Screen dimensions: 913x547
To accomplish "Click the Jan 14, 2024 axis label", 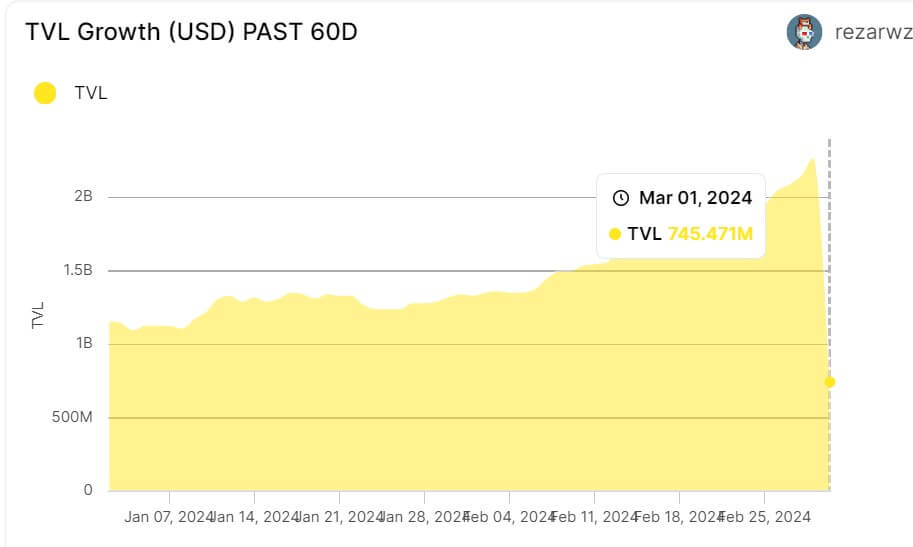I will pyautogui.click(x=256, y=517).
